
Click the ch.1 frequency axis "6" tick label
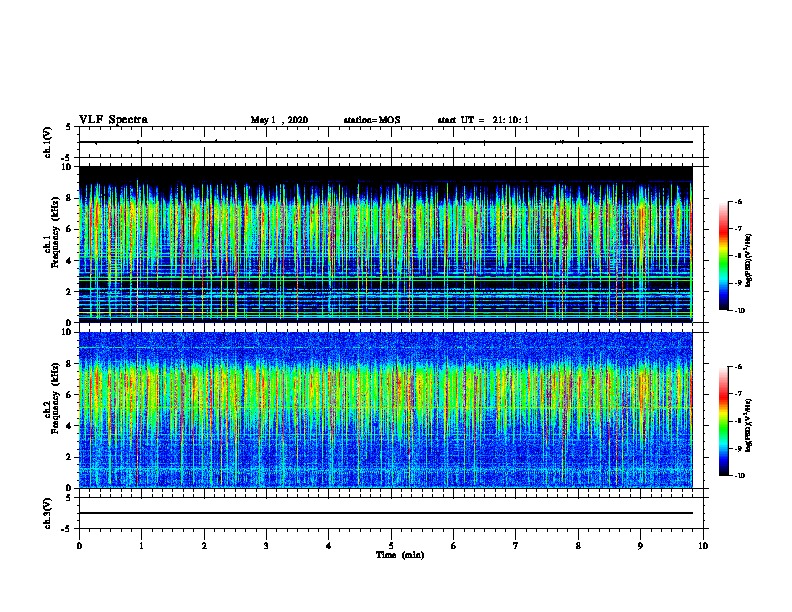(69, 229)
